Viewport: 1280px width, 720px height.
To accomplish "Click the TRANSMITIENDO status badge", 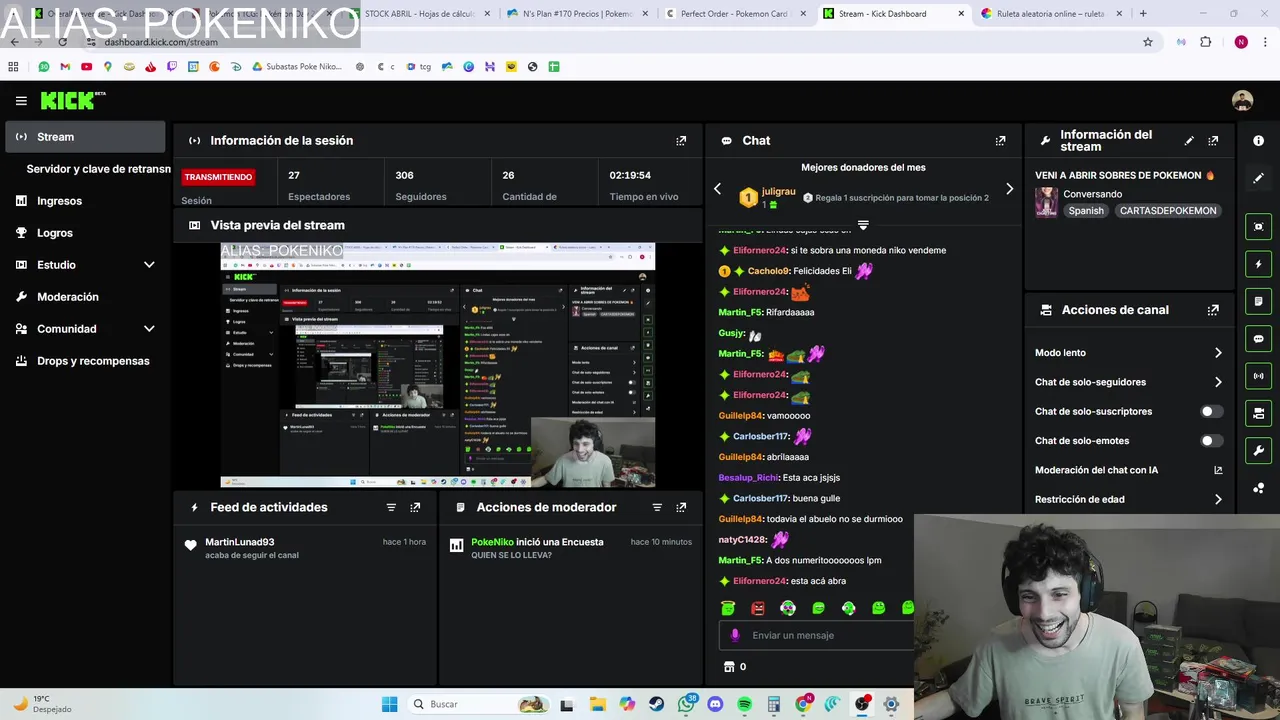I will click(218, 177).
